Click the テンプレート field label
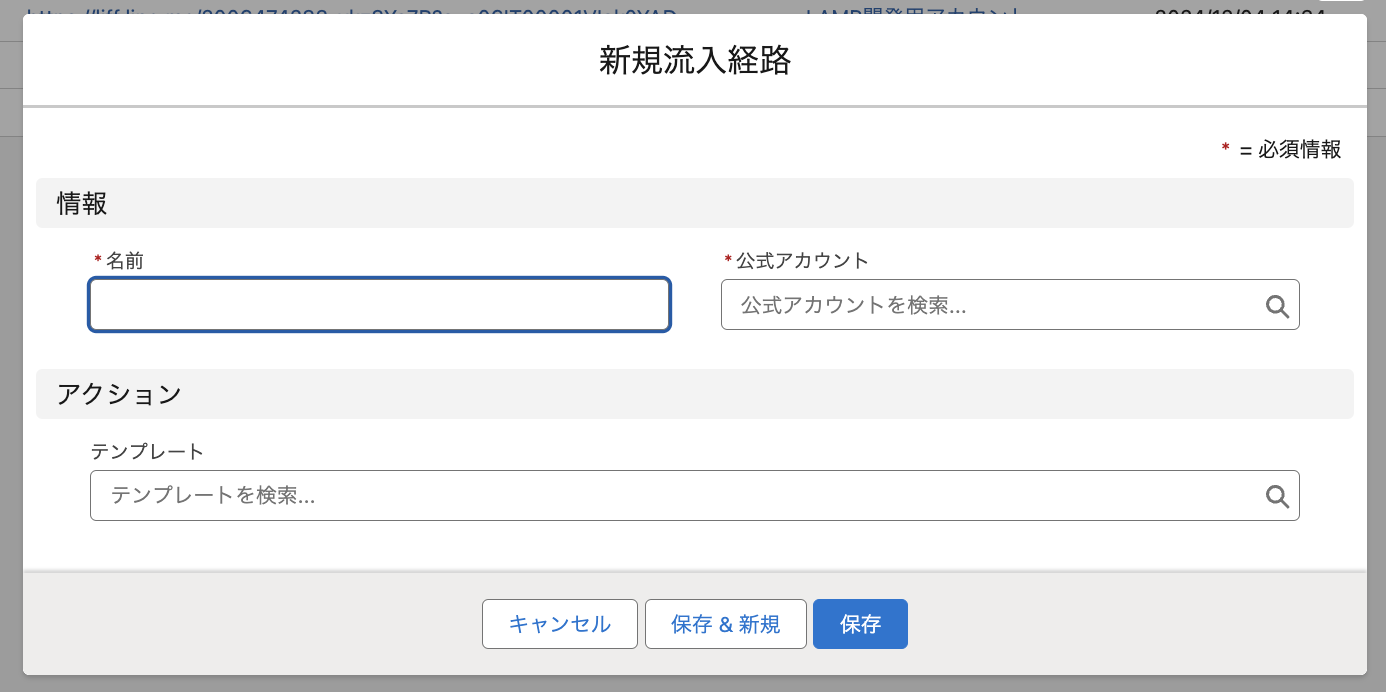1386x692 pixels. coord(147,451)
